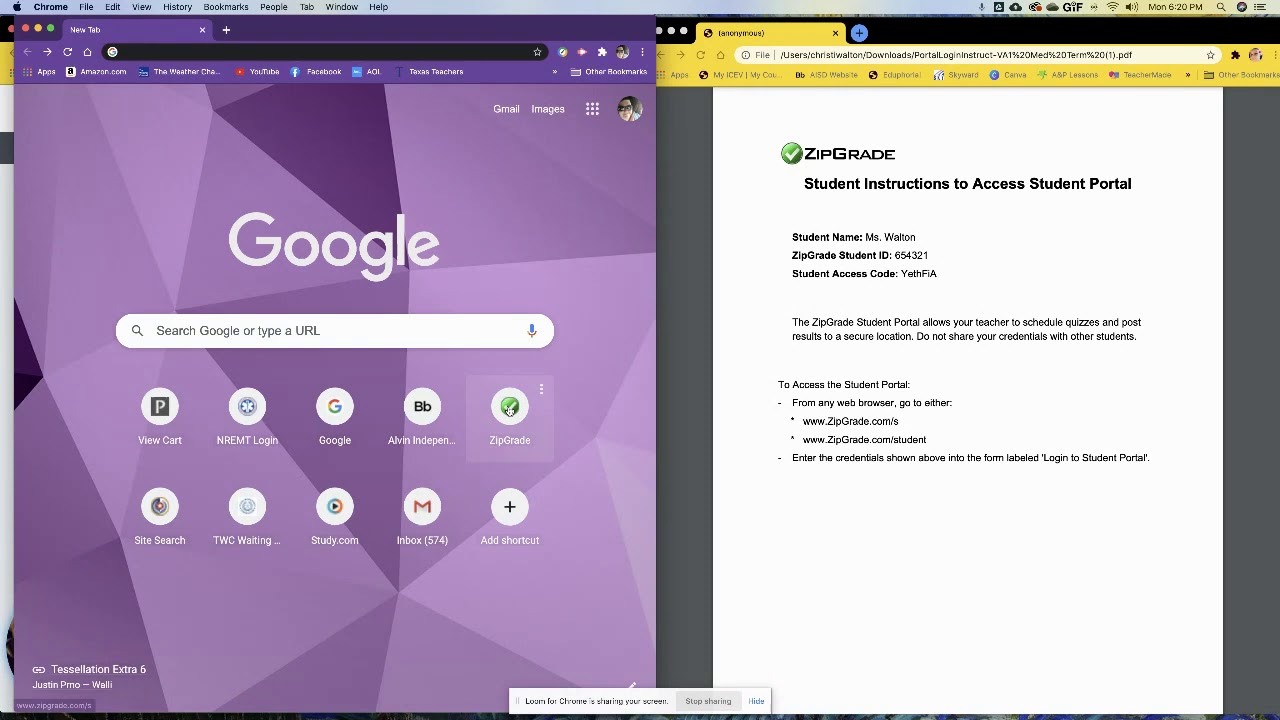Image resolution: width=1280 pixels, height=720 pixels.
Task: Bookmark this tab with the star in the purple window
Action: [537, 52]
